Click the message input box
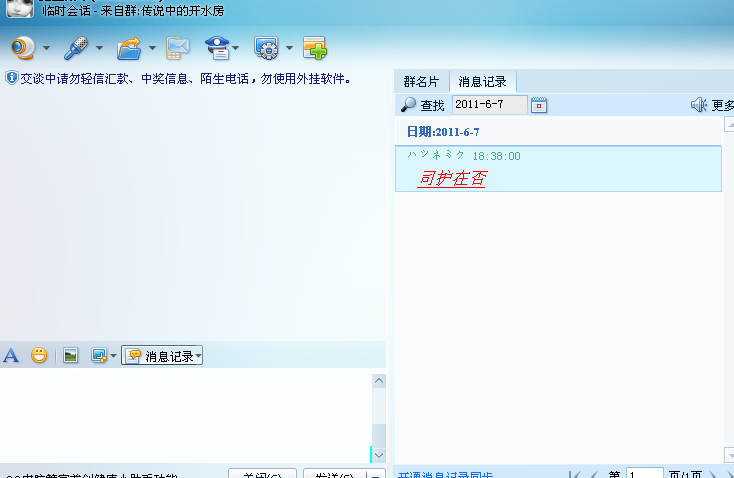Viewport: 734px width, 478px height. pos(186,416)
